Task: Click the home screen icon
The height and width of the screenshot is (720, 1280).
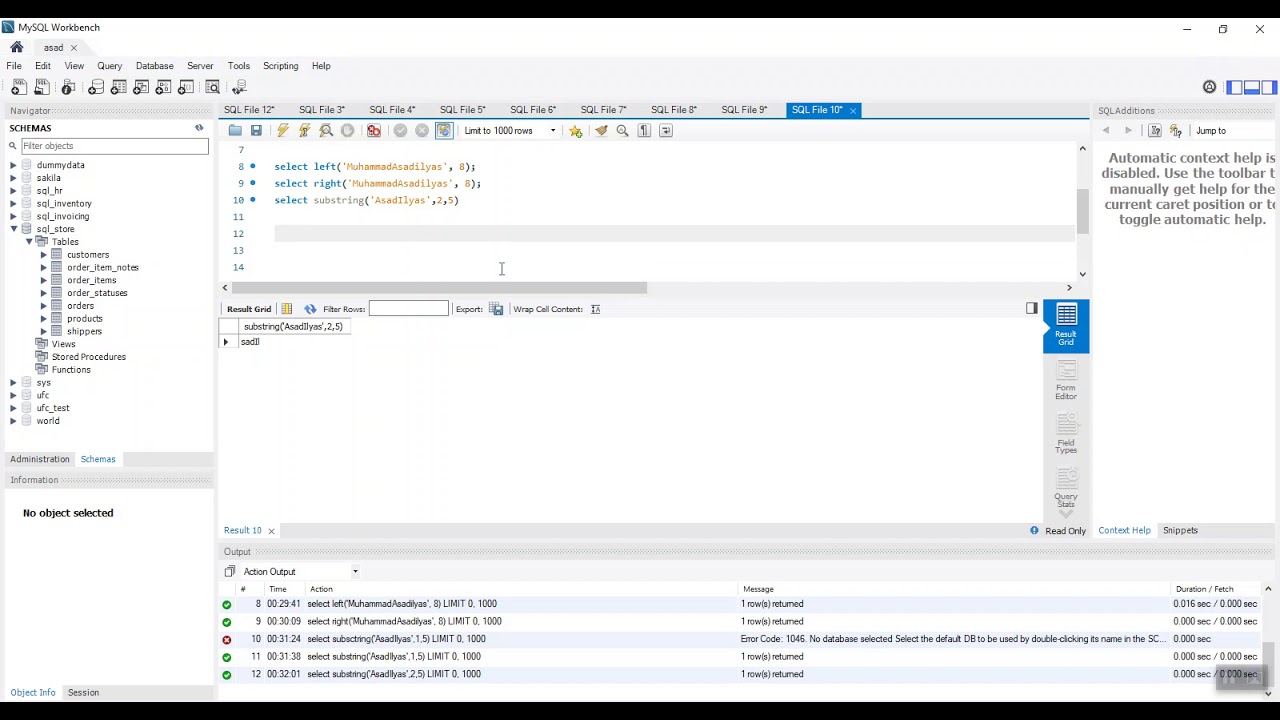Action: coord(16,47)
